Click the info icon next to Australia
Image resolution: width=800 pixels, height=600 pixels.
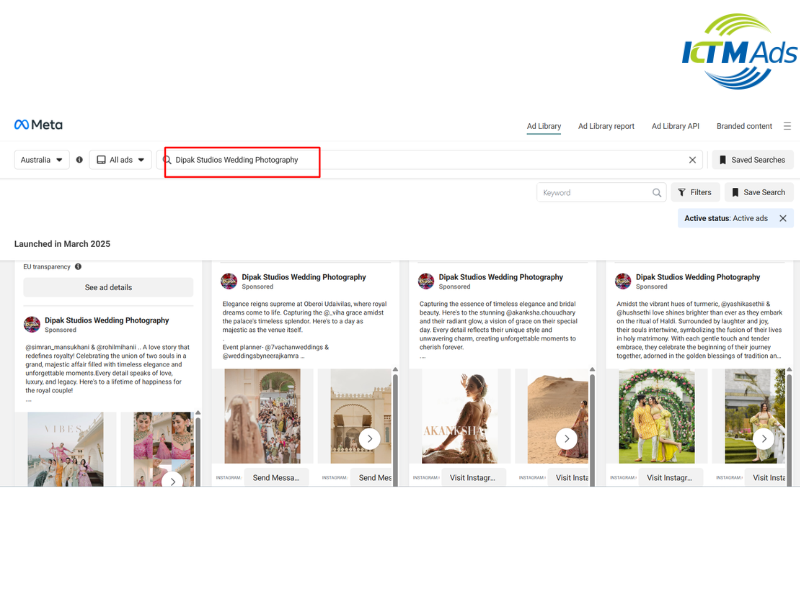[x=79, y=160]
